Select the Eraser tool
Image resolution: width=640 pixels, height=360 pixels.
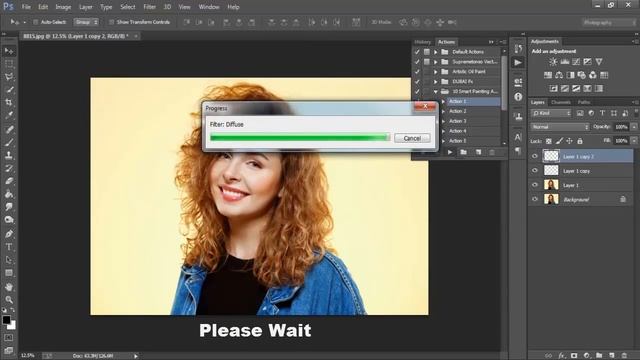pos(9,181)
